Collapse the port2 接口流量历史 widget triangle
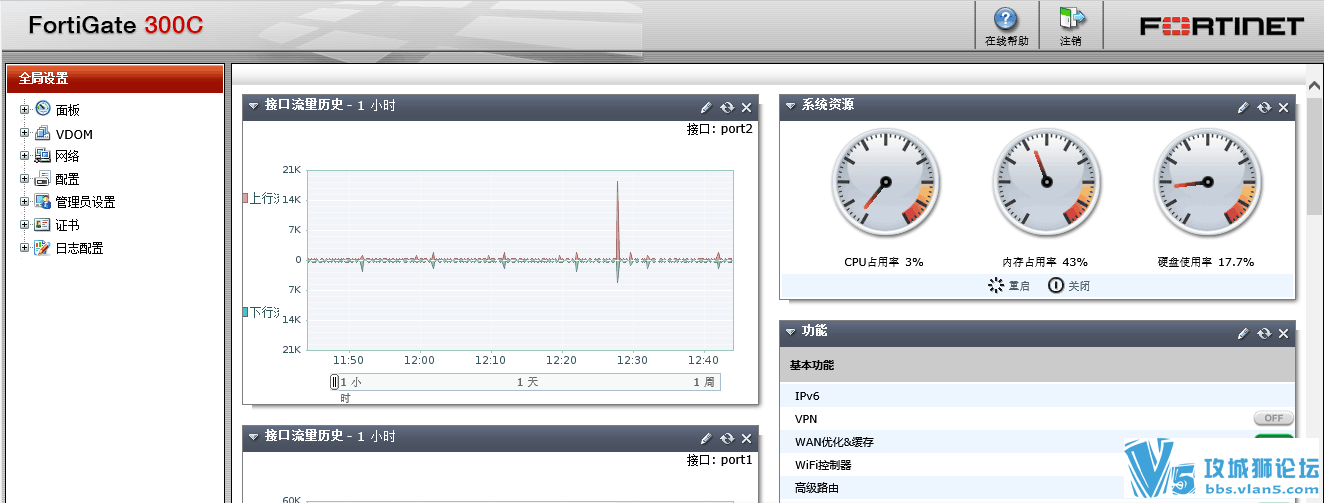The image size is (1324, 503). pos(254,106)
